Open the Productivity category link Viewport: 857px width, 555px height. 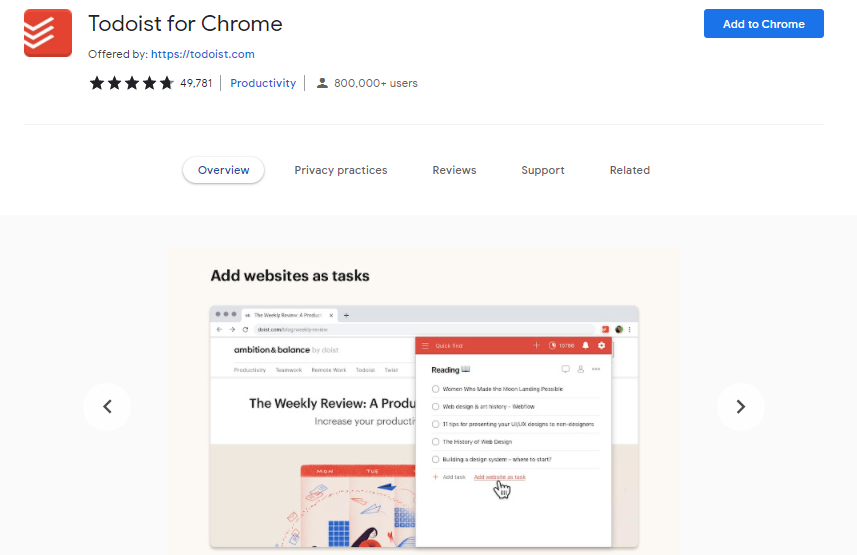point(263,83)
